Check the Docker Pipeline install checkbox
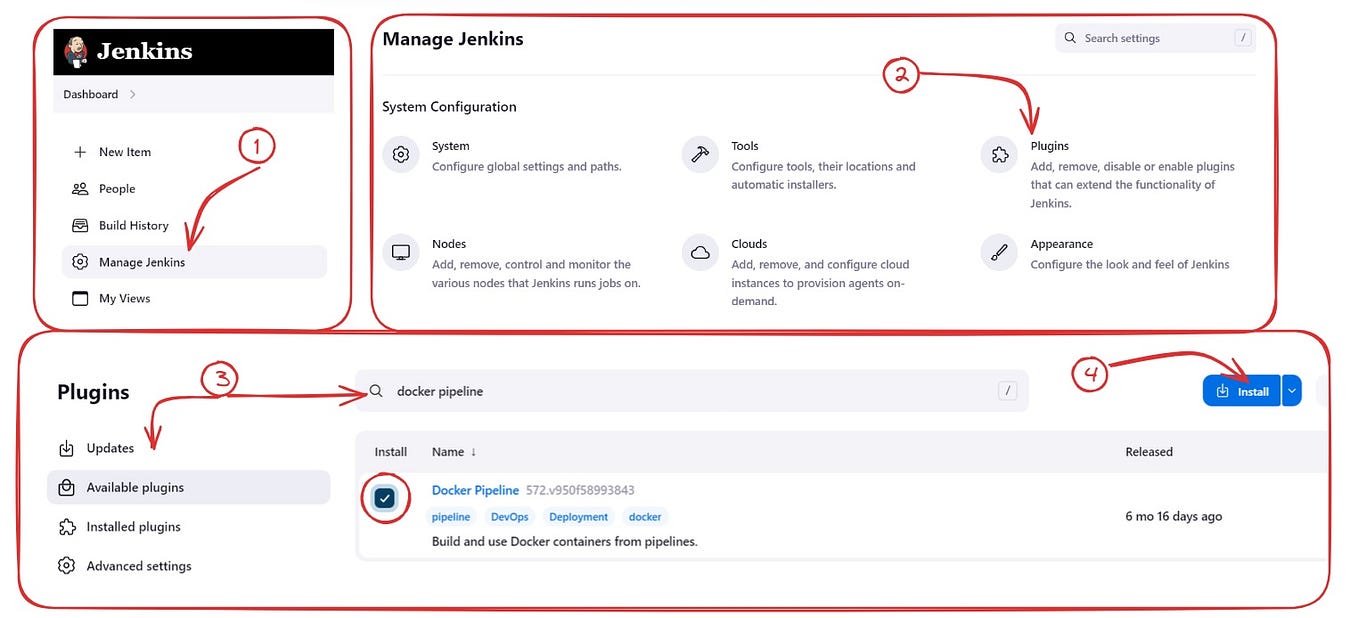1358x618 pixels. point(386,497)
